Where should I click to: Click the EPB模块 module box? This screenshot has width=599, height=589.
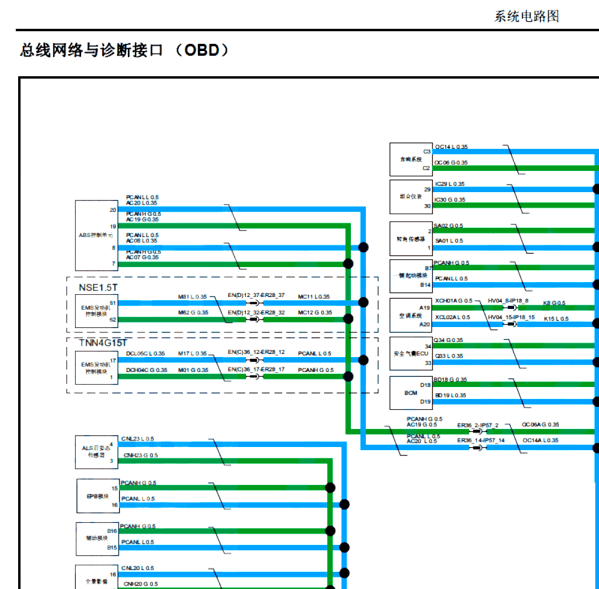(x=98, y=496)
